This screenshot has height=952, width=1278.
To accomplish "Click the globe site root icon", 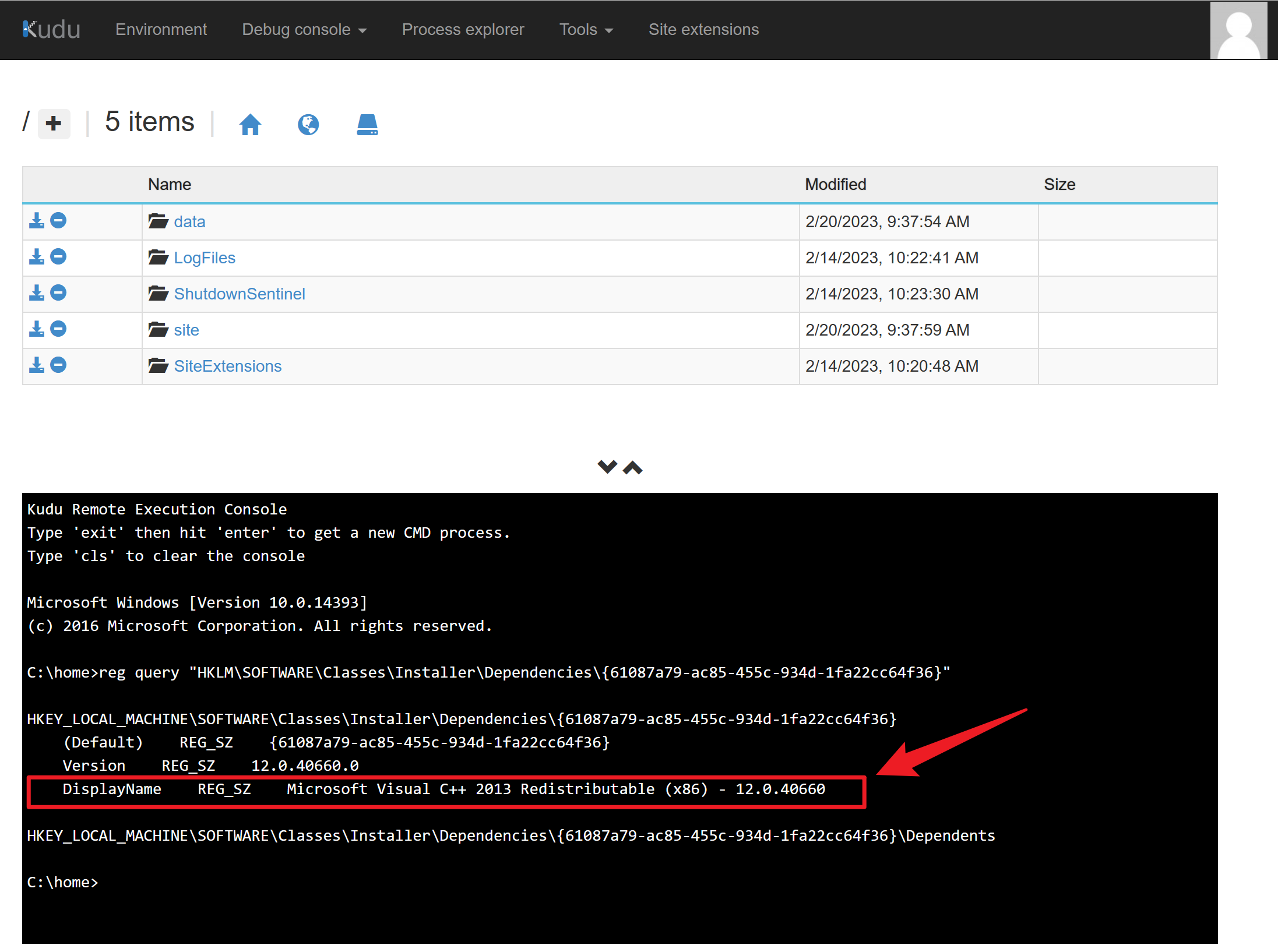I will pyautogui.click(x=308, y=124).
